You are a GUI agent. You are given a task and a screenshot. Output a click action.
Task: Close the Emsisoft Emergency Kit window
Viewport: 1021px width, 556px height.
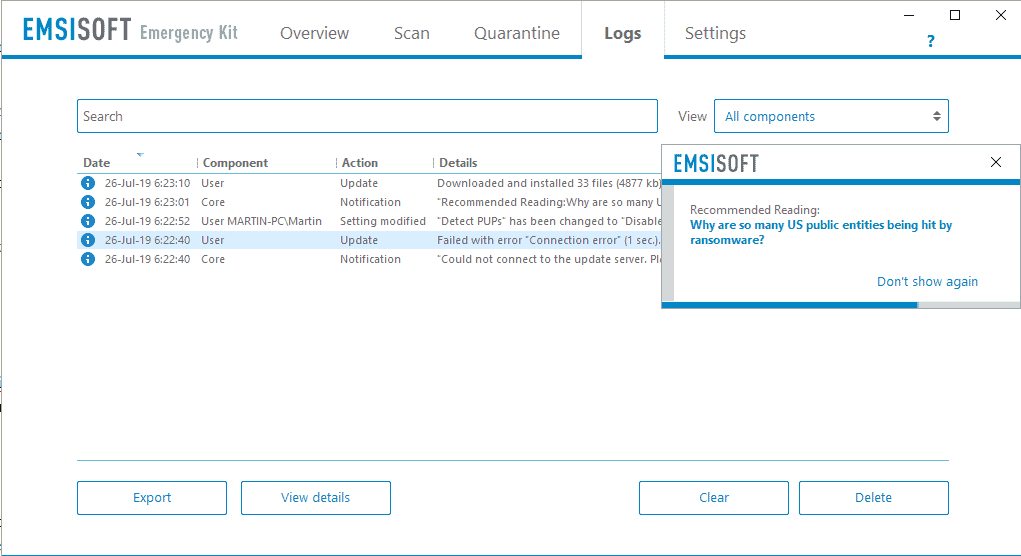[1001, 15]
